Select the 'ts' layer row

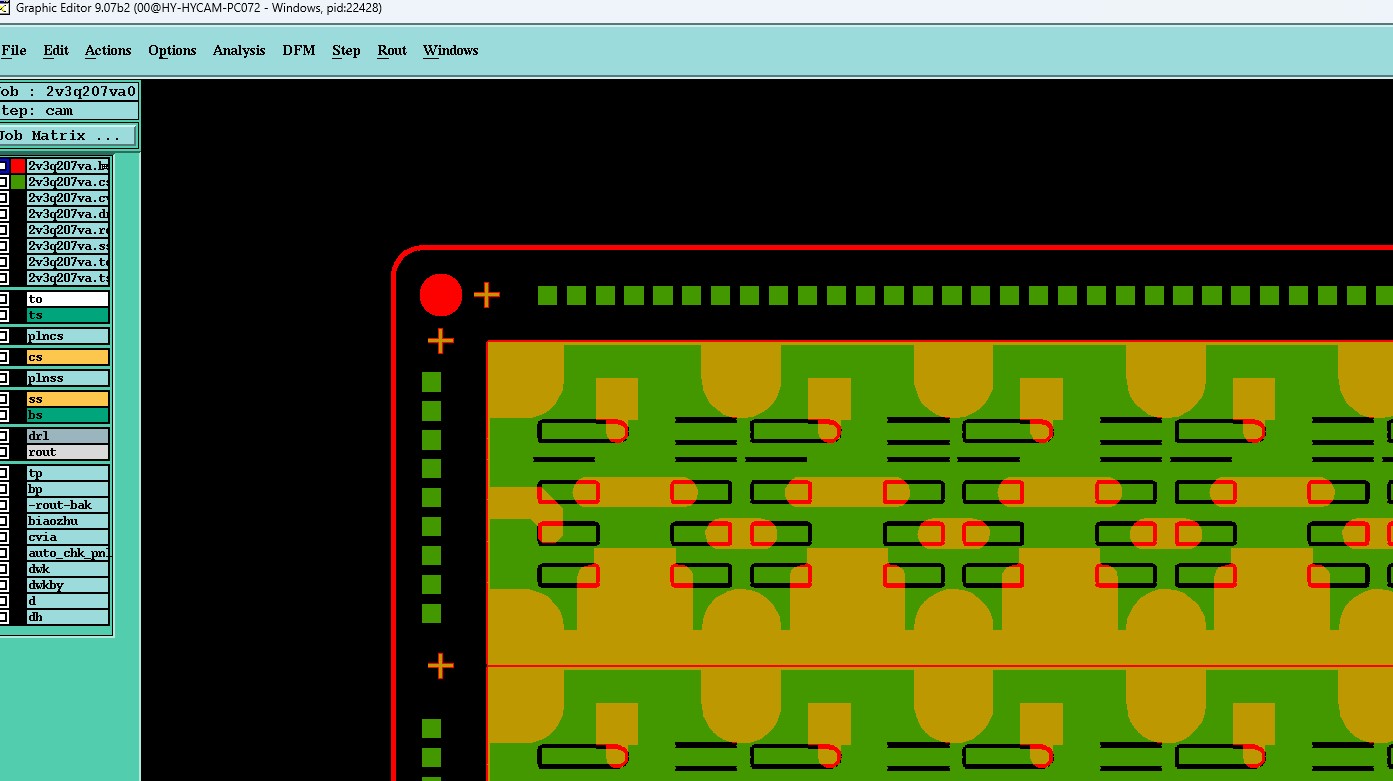68,315
